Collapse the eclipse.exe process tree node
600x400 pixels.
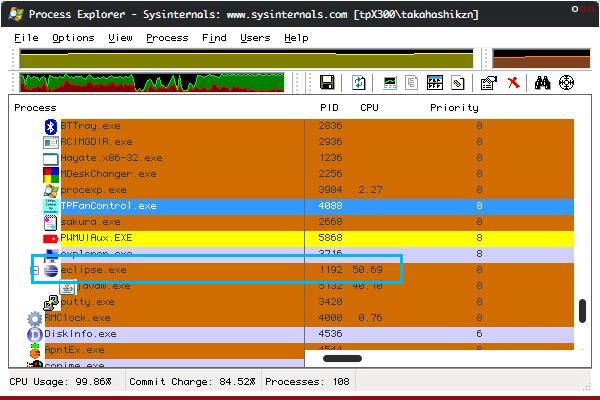(35, 270)
